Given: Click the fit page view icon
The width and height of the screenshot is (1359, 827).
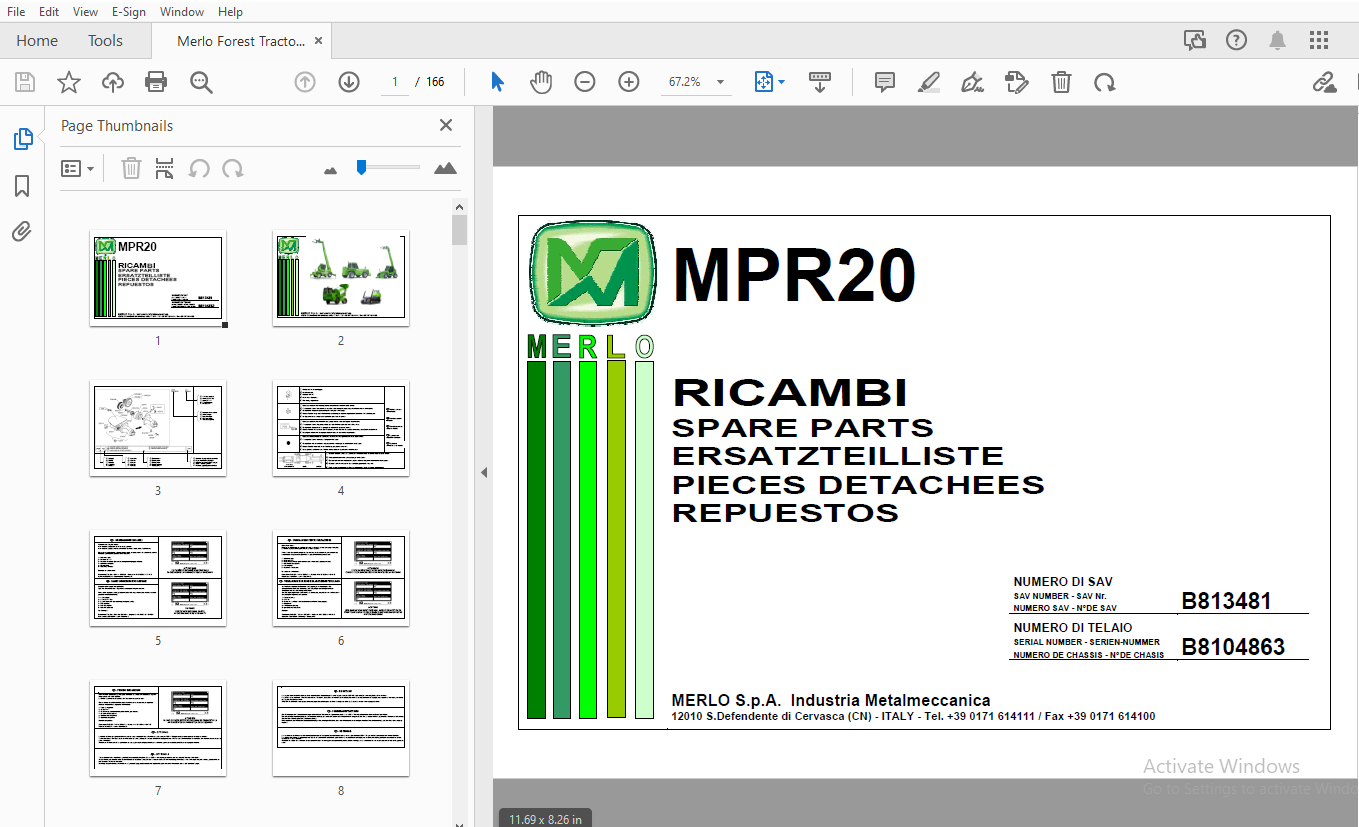Looking at the screenshot, I should click(764, 82).
